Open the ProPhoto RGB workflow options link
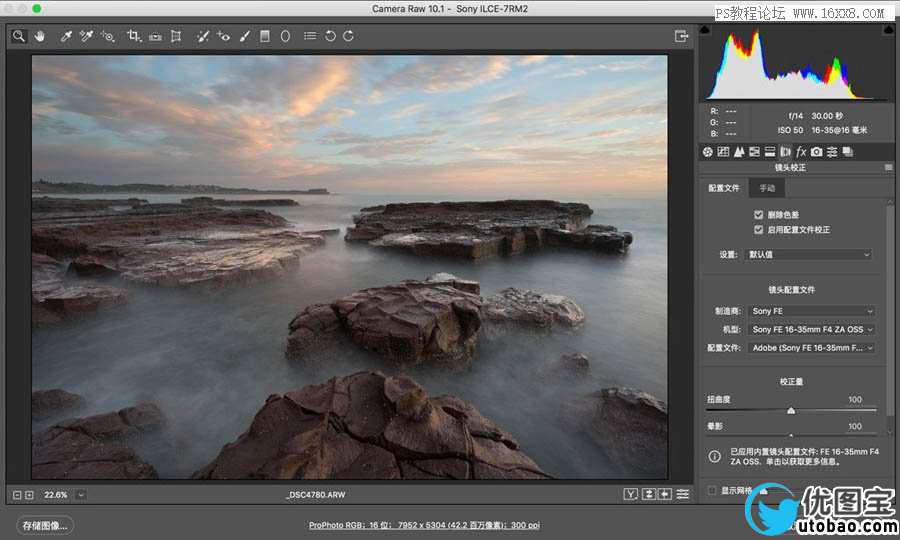Viewport: 900px width, 540px height. click(x=424, y=525)
